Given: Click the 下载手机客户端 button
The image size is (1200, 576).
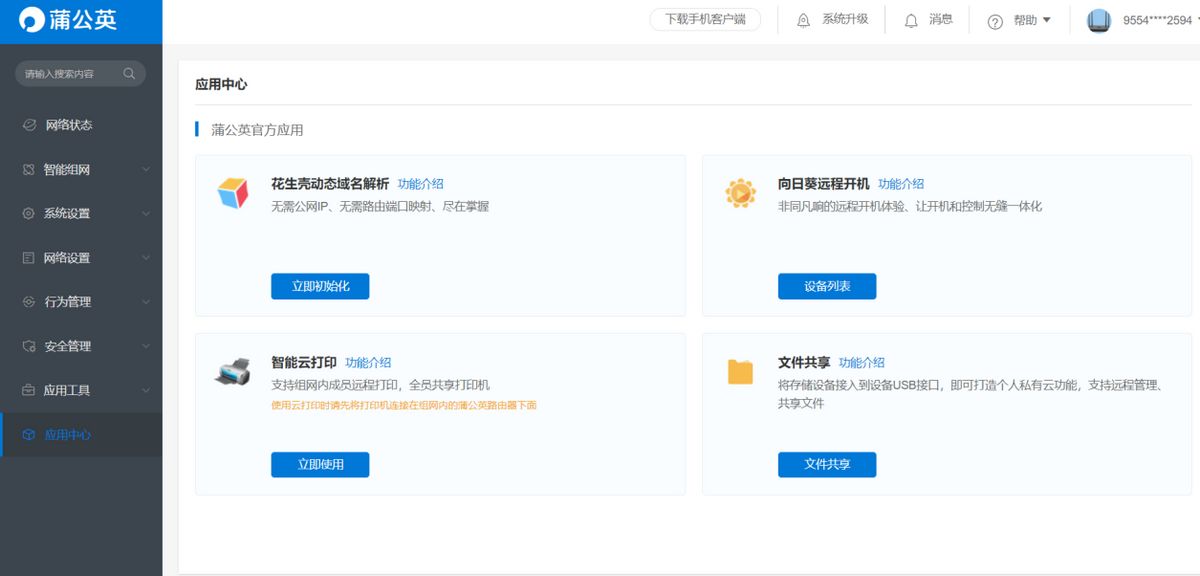Looking at the screenshot, I should pyautogui.click(x=705, y=19).
